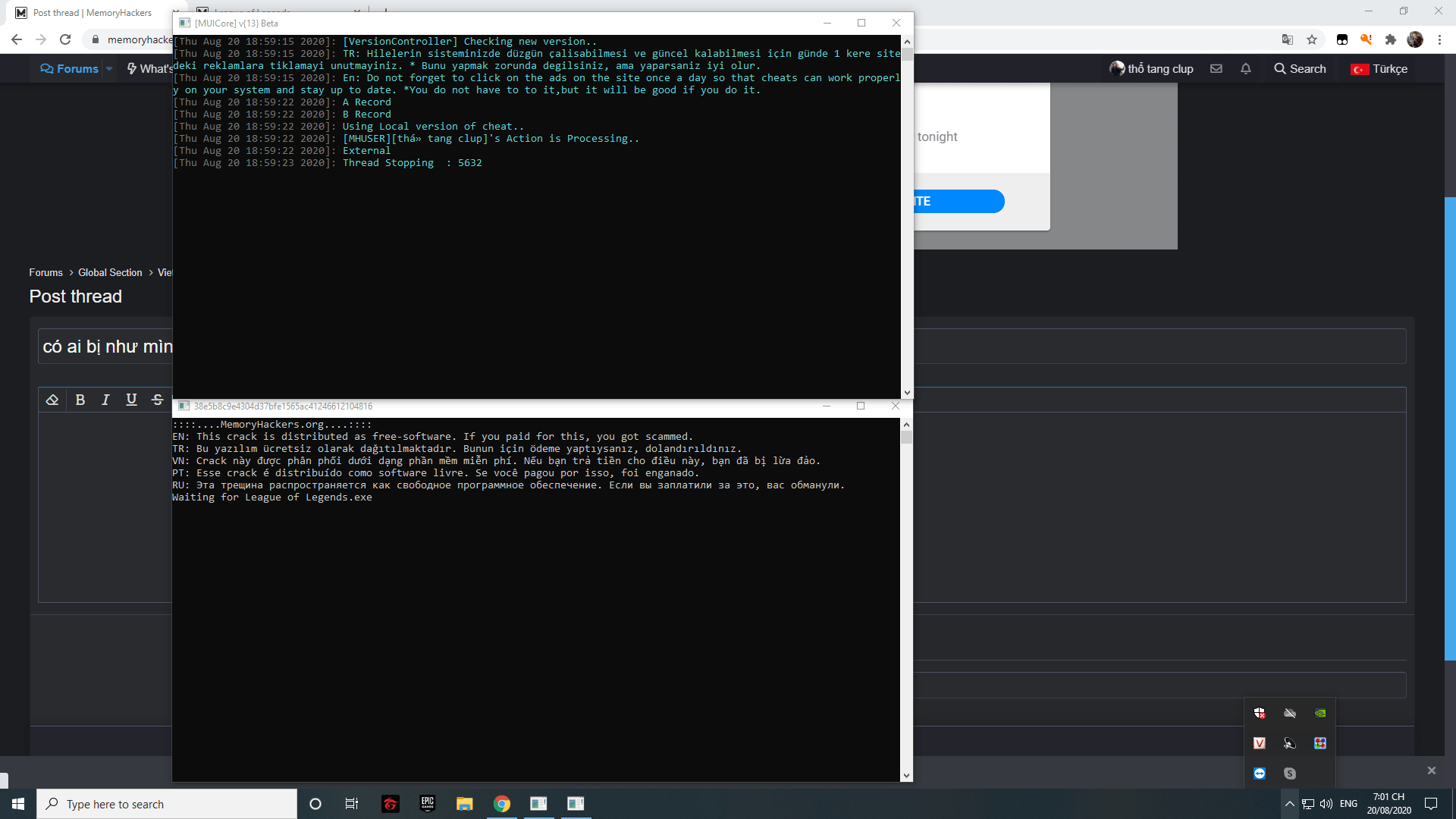Open the Chrome three-dot menu
This screenshot has height=819, width=1456.
(1439, 39)
